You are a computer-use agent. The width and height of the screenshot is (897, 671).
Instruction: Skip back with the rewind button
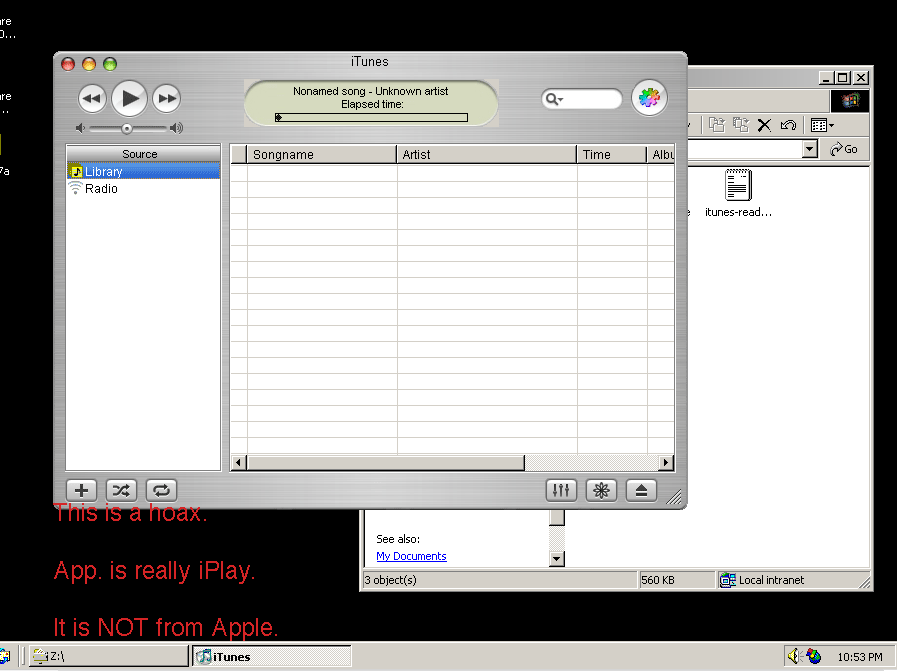(92, 98)
